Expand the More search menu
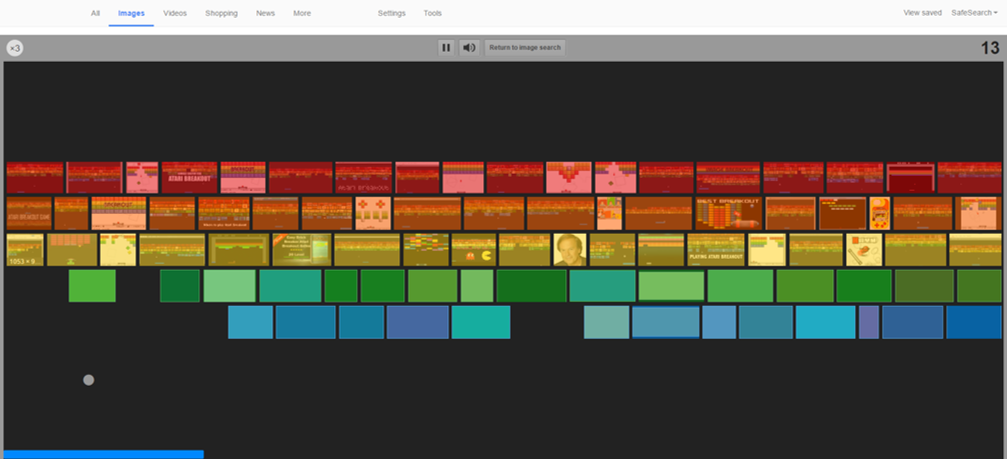The image size is (1007, 459). [302, 13]
